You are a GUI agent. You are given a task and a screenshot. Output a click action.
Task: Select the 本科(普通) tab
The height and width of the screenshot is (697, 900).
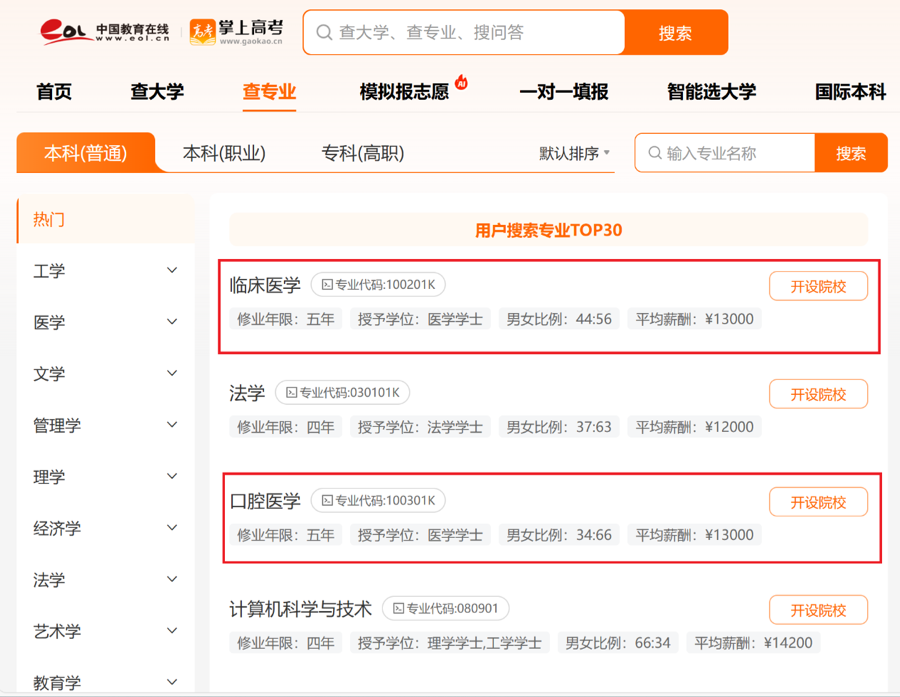pos(86,153)
